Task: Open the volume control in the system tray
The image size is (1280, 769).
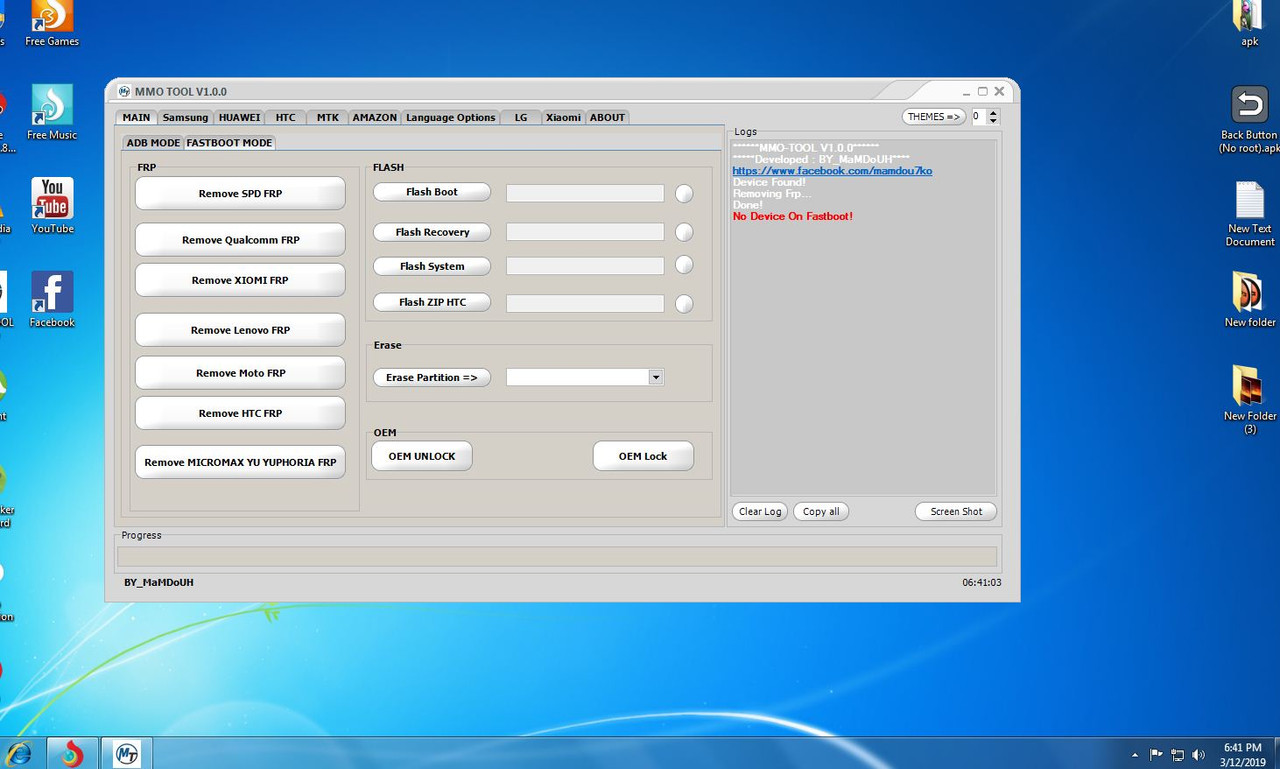Action: coord(1199,755)
